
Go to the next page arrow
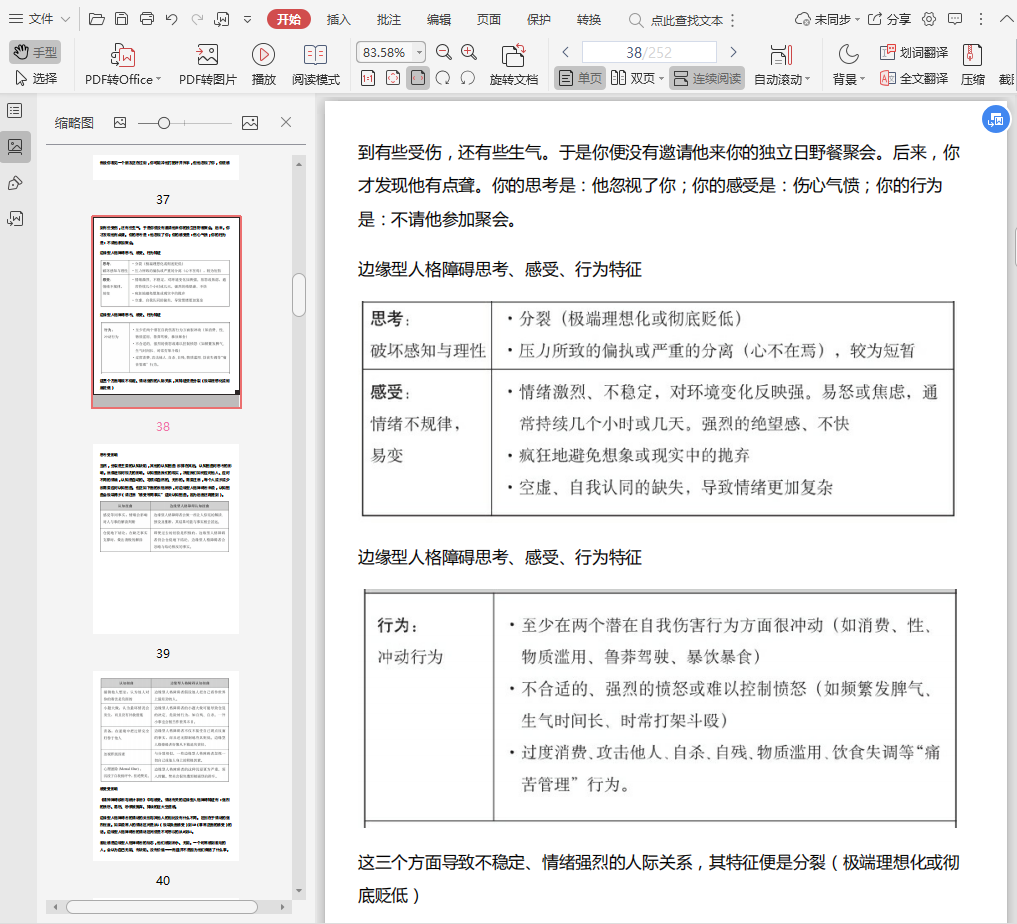click(733, 52)
